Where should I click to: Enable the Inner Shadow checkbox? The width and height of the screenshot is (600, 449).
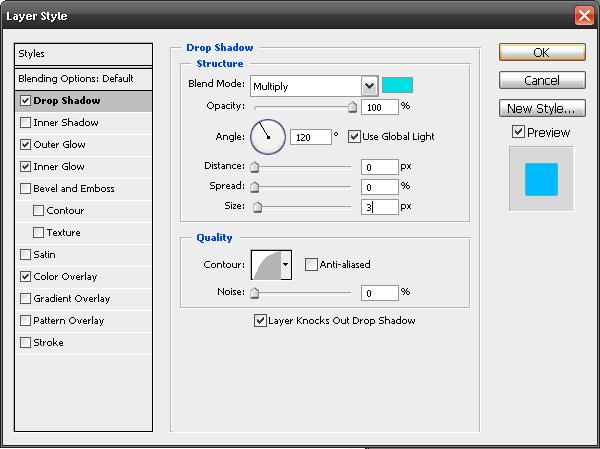point(25,122)
